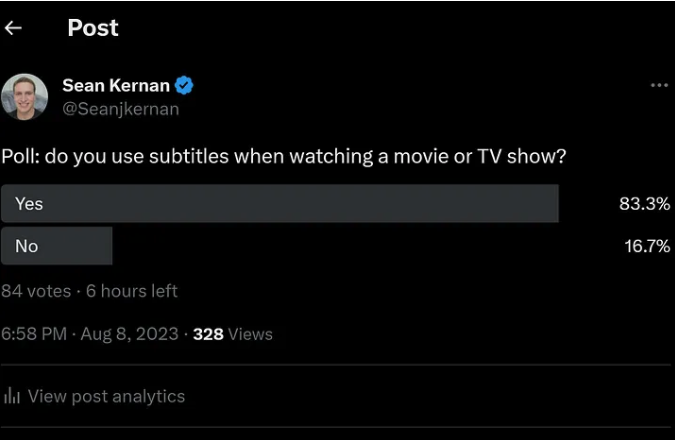The height and width of the screenshot is (440, 675).
Task: Click the Post header title
Action: (x=93, y=28)
